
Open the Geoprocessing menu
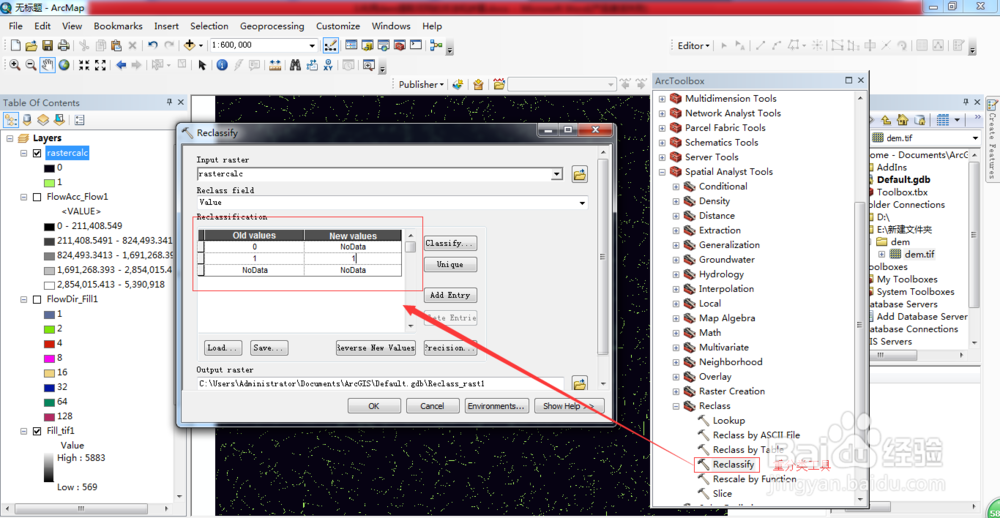[x=272, y=26]
